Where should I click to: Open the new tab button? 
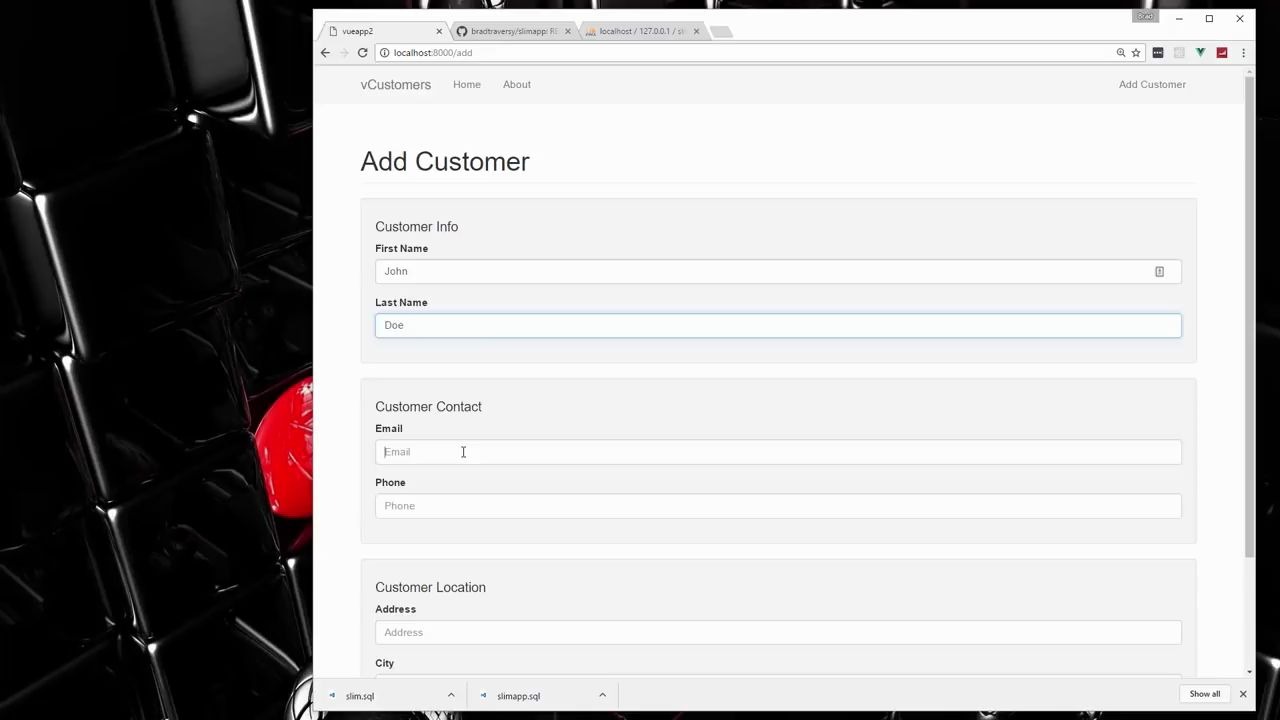click(721, 32)
